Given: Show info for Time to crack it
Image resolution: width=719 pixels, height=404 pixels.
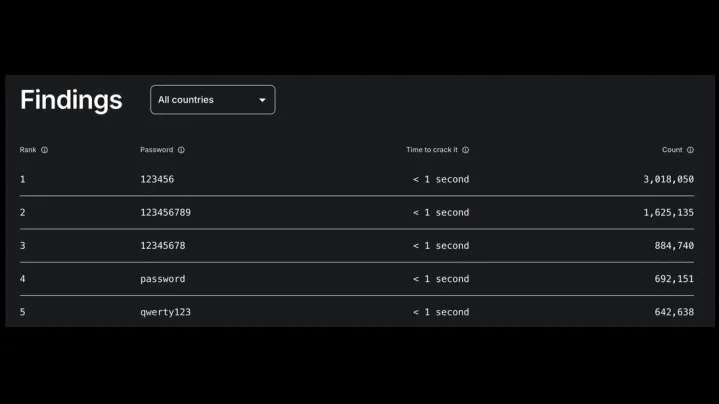Looking at the screenshot, I should click(466, 150).
